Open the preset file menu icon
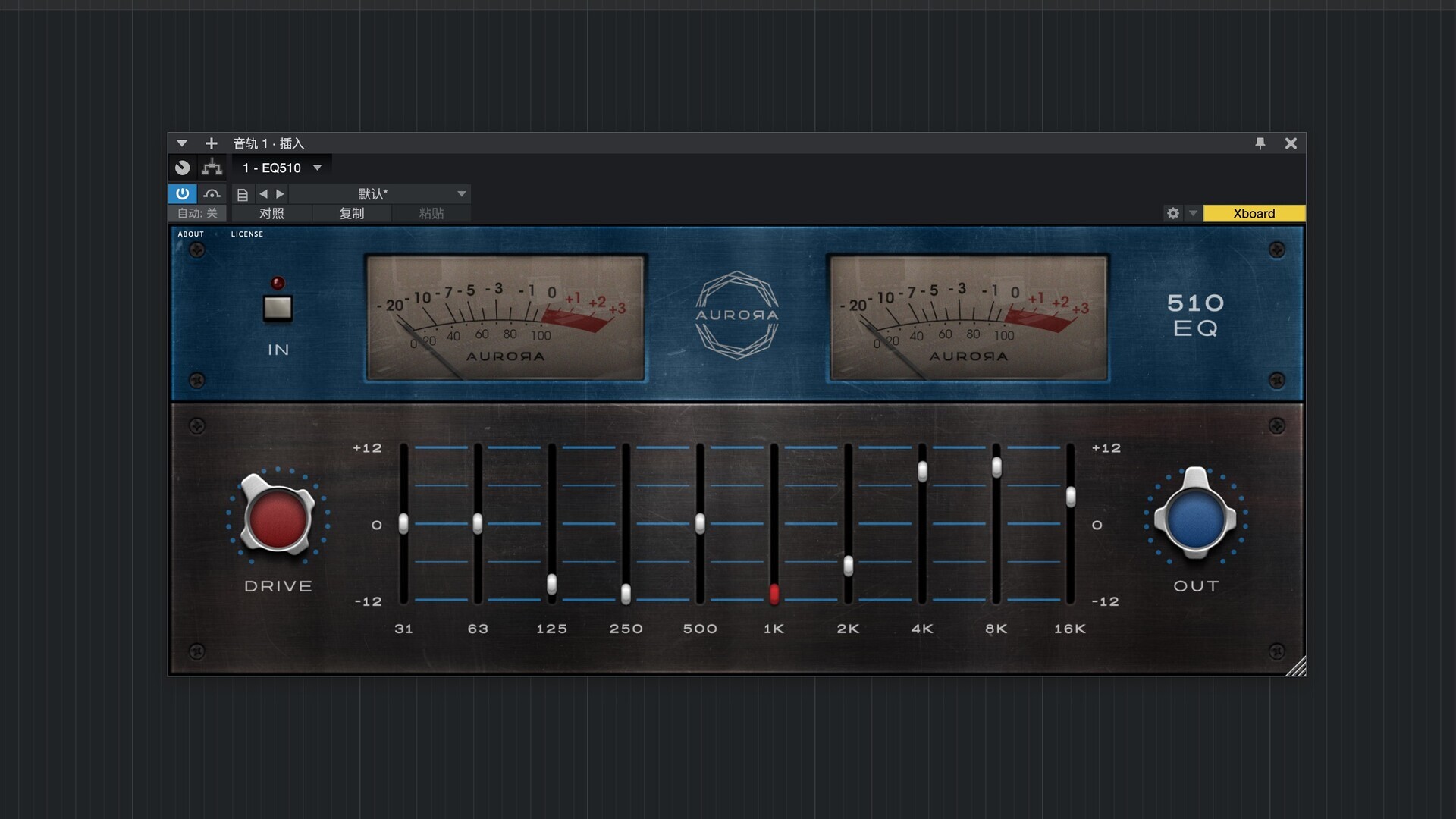 (x=242, y=194)
